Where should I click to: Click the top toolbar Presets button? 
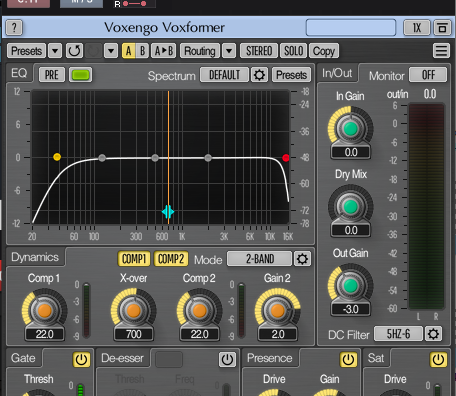[26, 51]
